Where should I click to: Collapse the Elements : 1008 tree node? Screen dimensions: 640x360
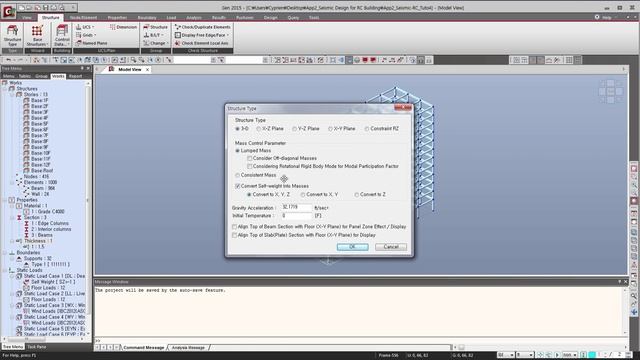(x=12, y=182)
